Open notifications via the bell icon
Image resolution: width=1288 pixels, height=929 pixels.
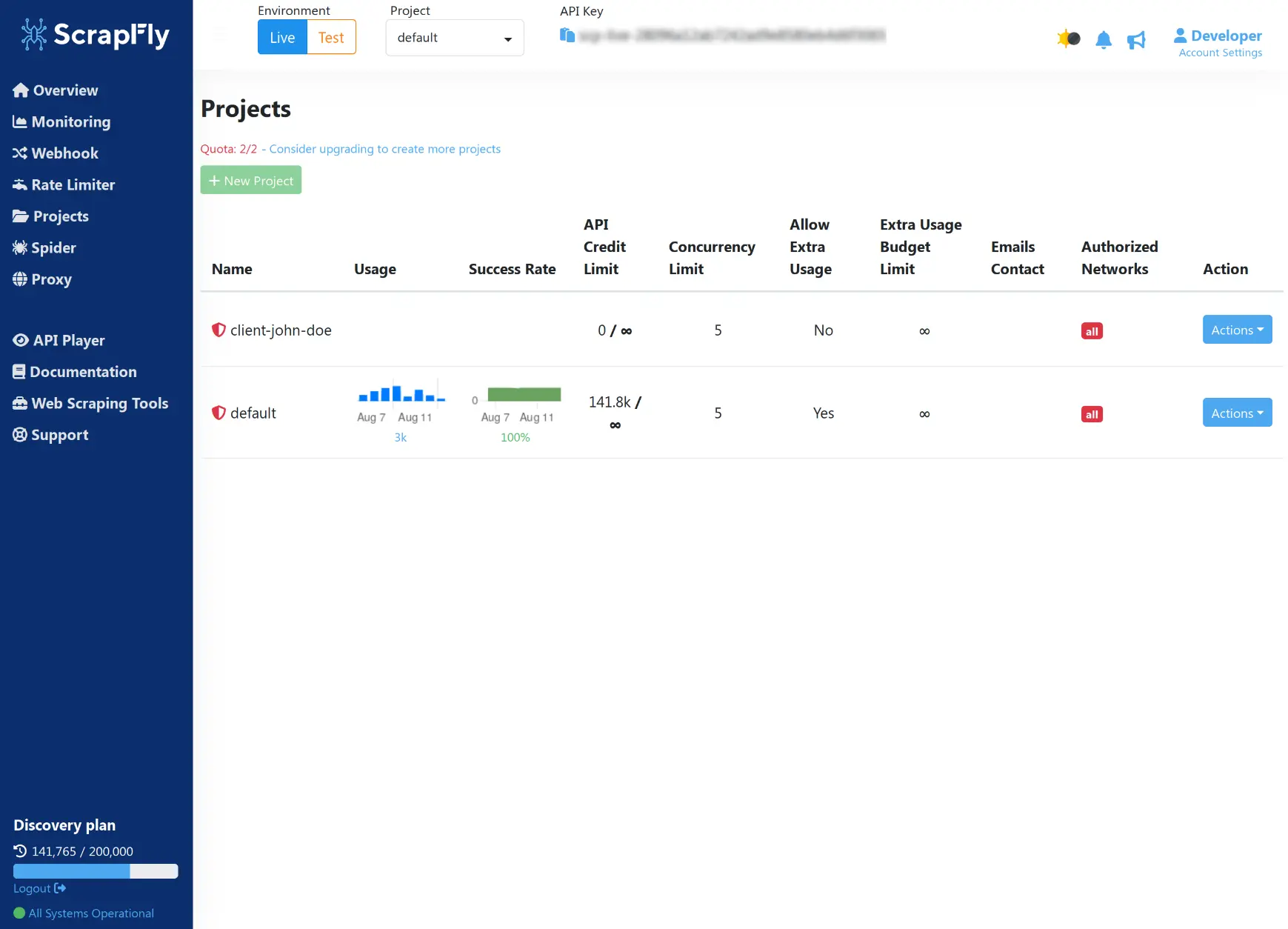tap(1104, 39)
